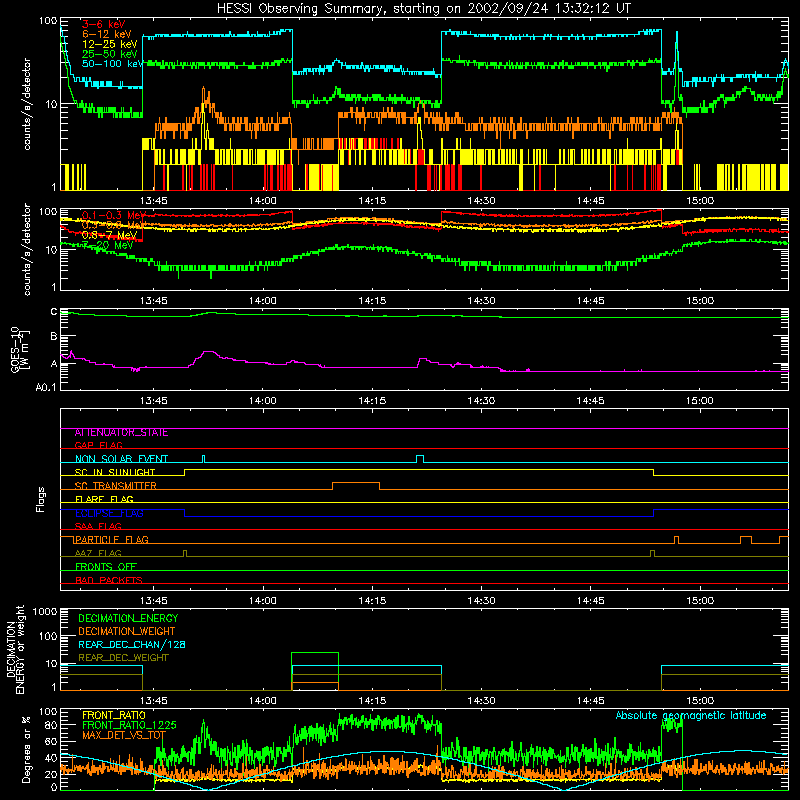Click the 15:00 tick label under the GOES panel
This screenshot has width=800, height=800.
(700, 401)
